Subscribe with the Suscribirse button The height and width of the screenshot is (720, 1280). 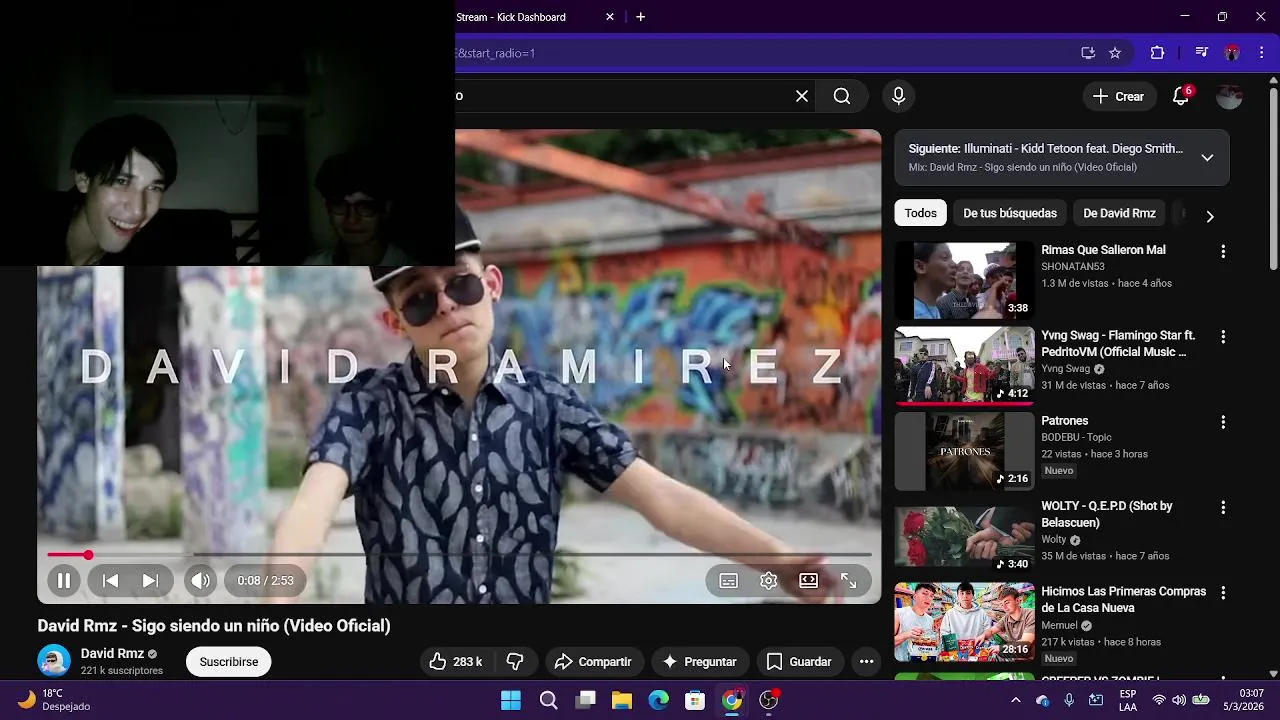click(228, 662)
